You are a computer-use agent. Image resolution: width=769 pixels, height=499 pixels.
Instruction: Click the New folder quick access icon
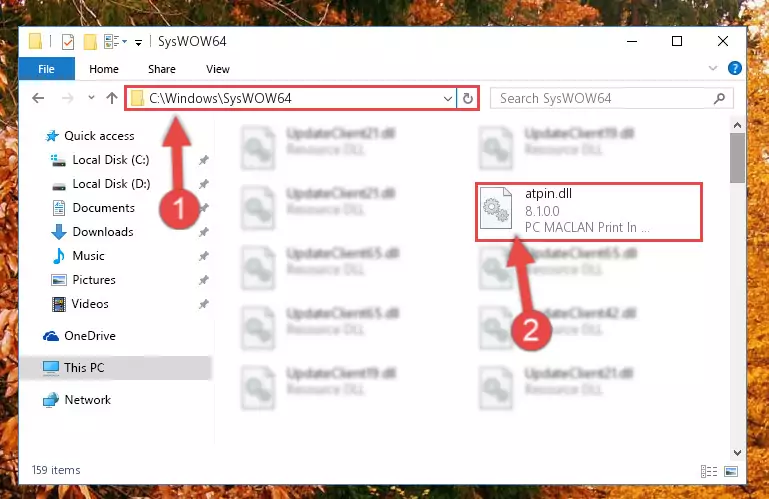(90, 42)
